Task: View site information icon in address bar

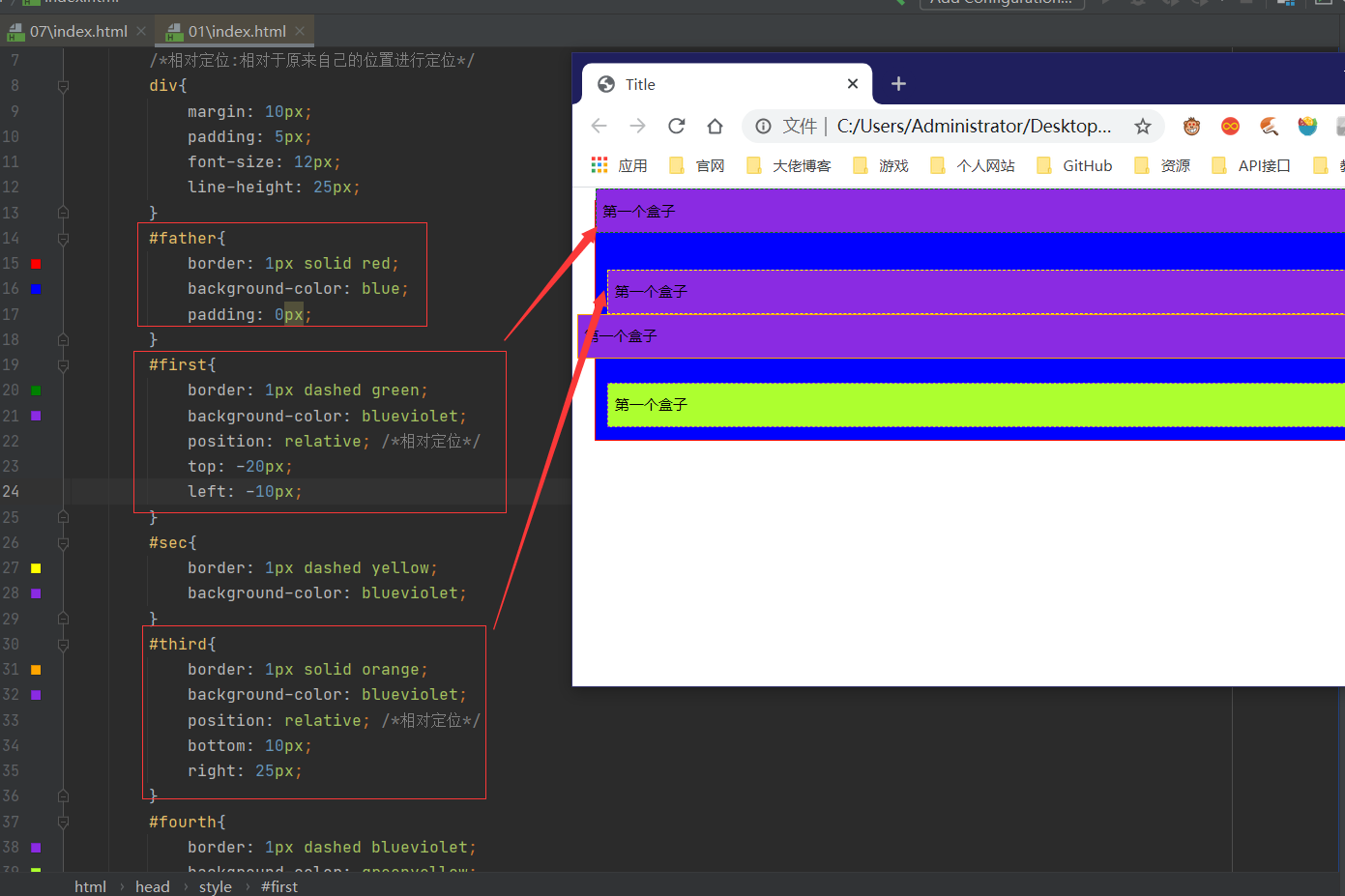Action: pos(763,126)
